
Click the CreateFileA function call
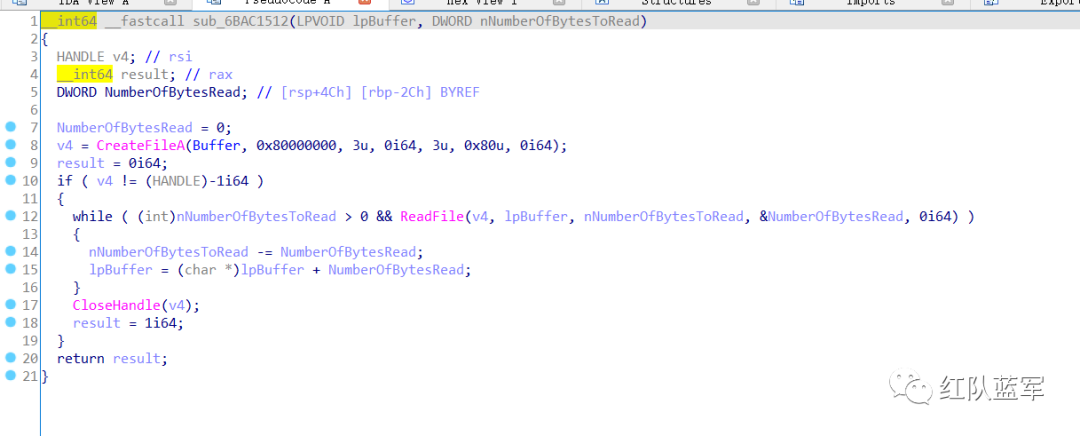coord(141,145)
